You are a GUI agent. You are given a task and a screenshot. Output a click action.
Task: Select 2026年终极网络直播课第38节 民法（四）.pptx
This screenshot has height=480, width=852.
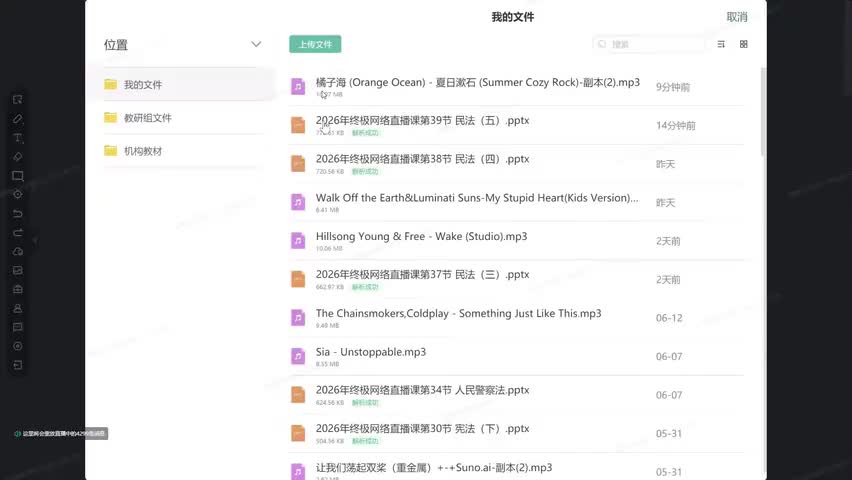422,159
